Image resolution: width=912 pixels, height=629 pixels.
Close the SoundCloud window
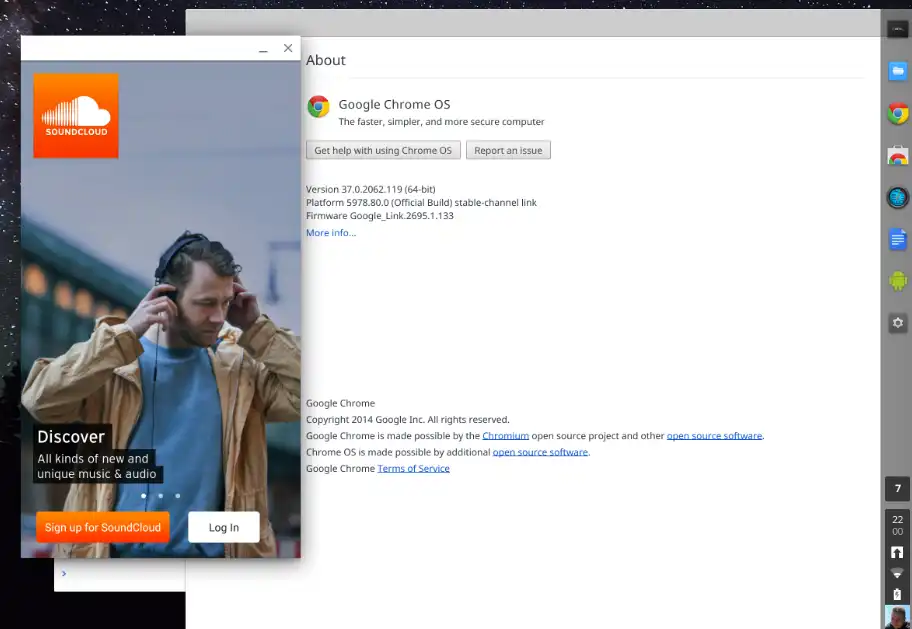pos(288,48)
